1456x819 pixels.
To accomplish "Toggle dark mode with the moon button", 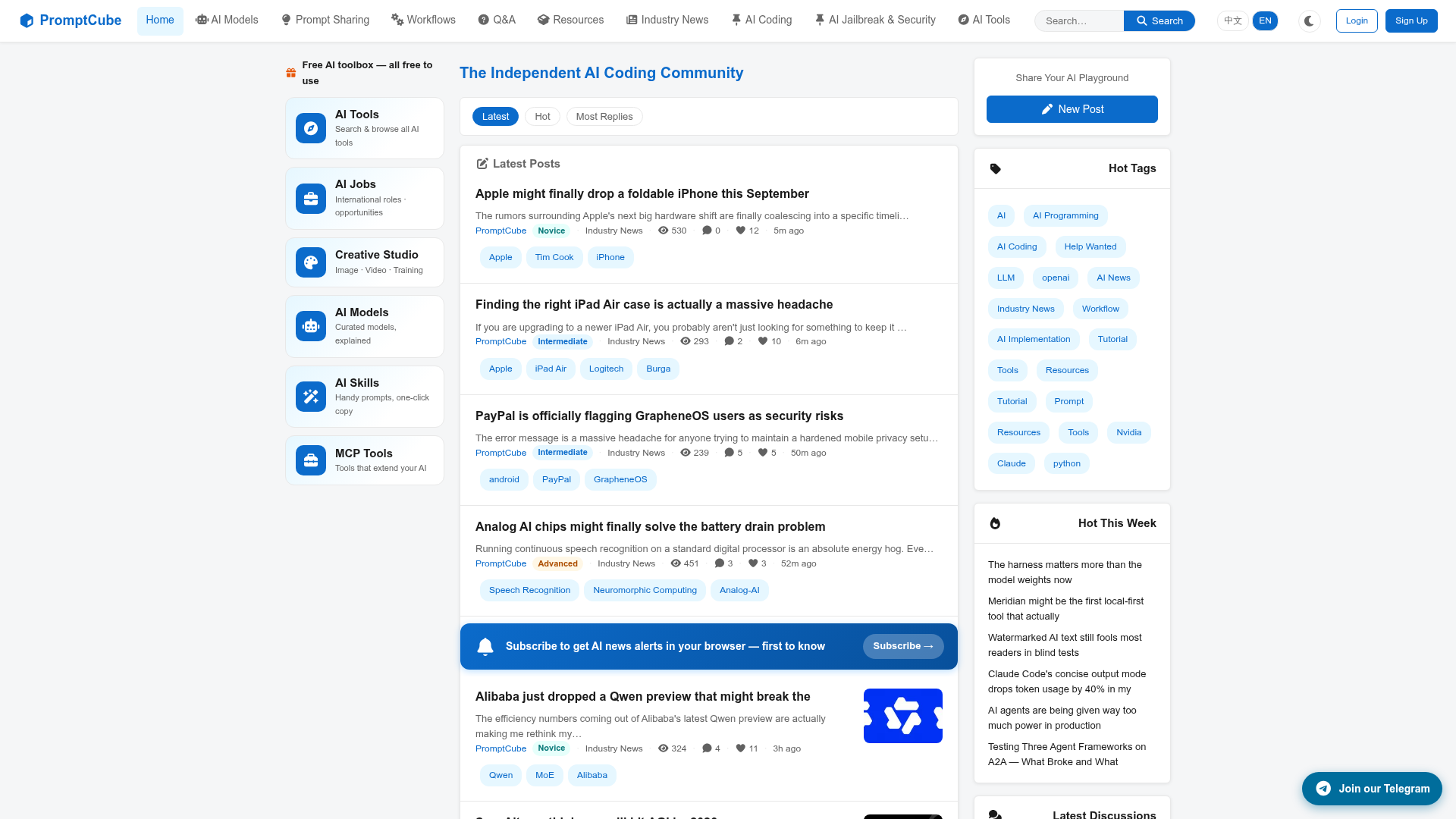I will tap(1309, 21).
